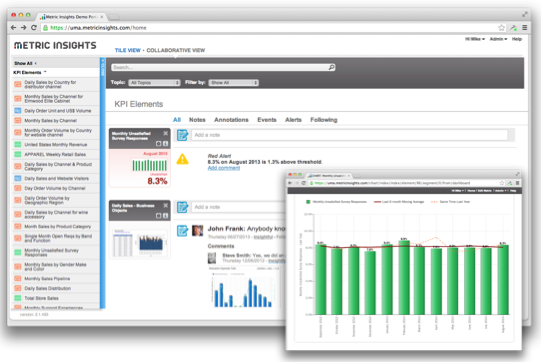The image size is (541, 362).
Task: Open the Hi Mike user menu
Action: click(475, 39)
